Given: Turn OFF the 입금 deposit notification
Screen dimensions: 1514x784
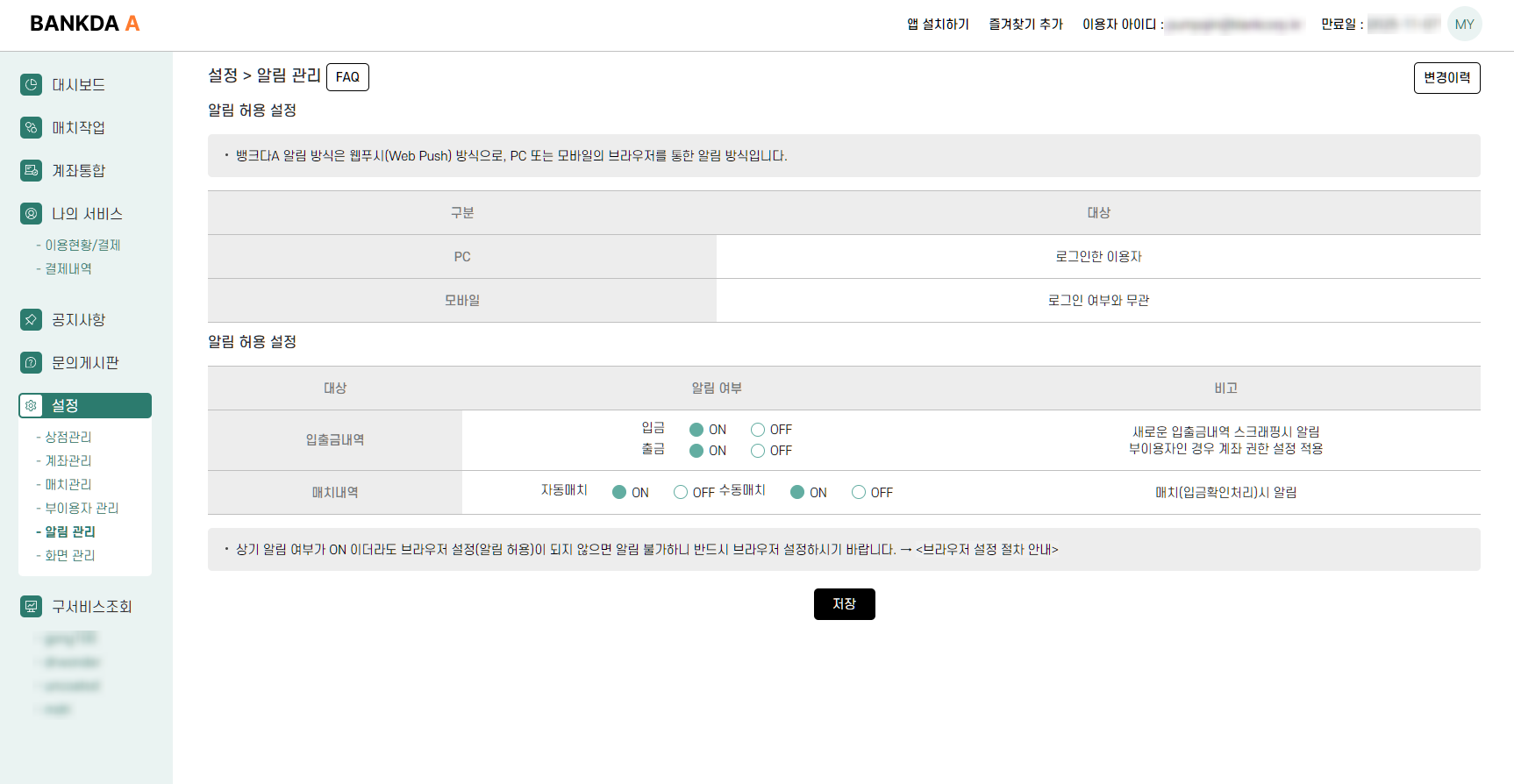Looking at the screenshot, I should pos(758,430).
